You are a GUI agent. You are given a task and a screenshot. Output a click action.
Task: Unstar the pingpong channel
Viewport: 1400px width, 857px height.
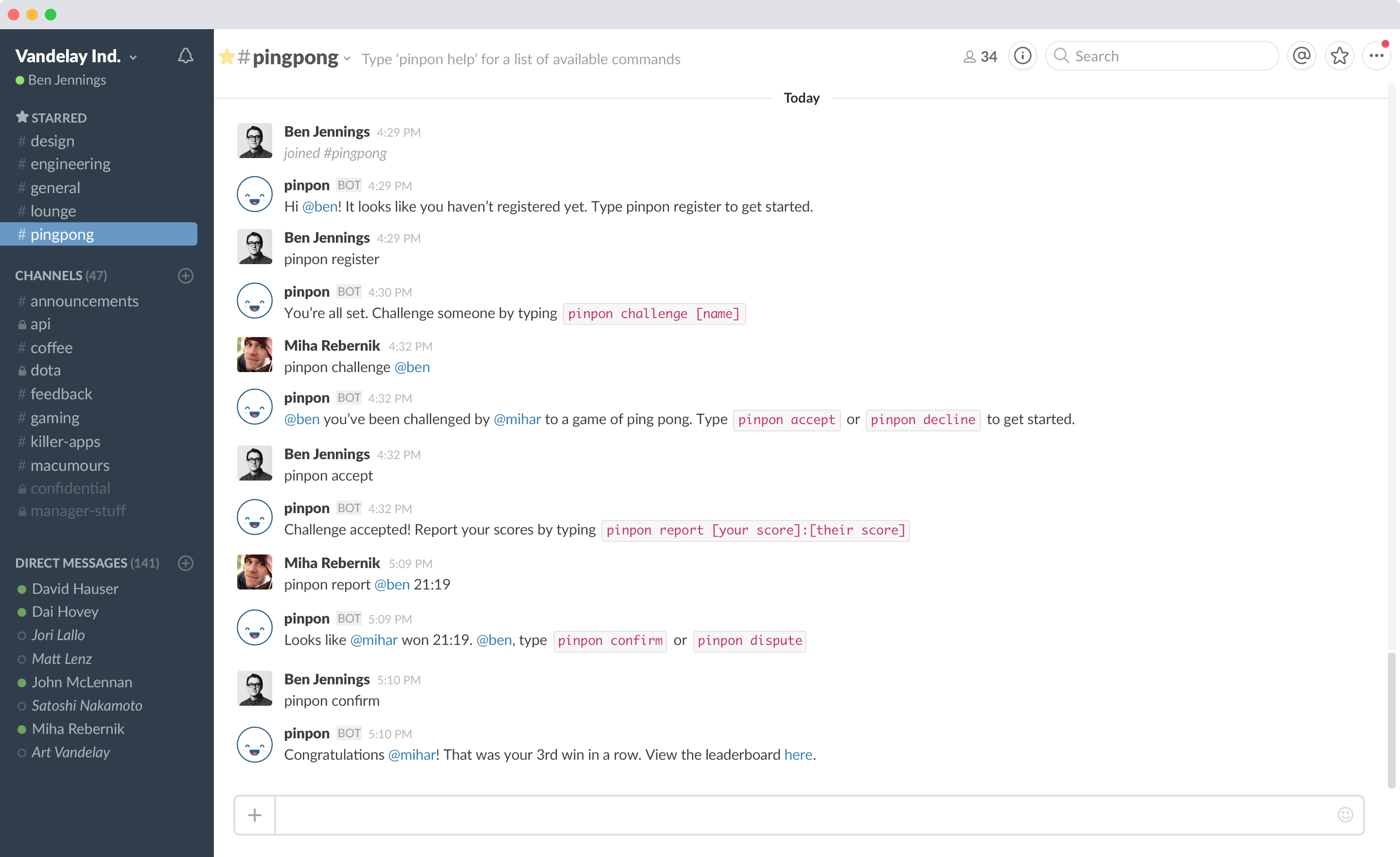[227, 56]
